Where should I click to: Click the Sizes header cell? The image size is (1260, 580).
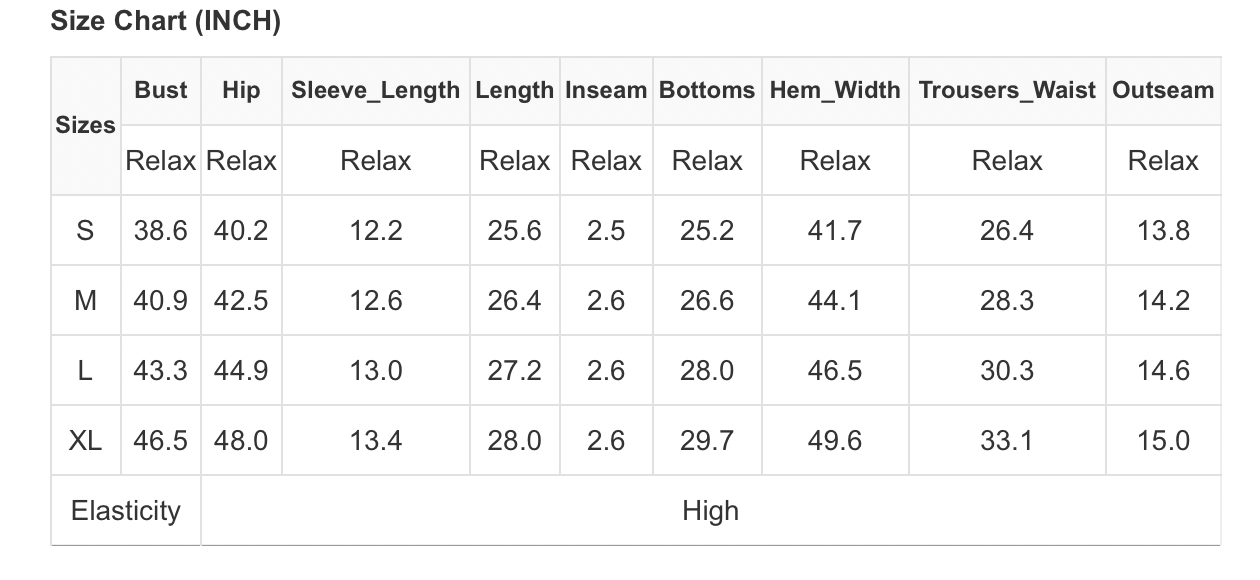click(x=85, y=125)
